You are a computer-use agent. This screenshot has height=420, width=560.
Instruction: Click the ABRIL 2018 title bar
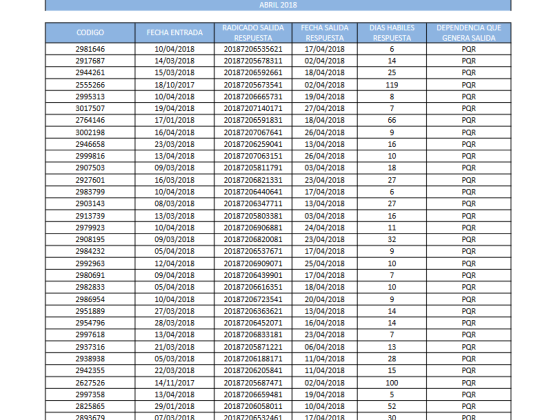(x=278, y=5)
